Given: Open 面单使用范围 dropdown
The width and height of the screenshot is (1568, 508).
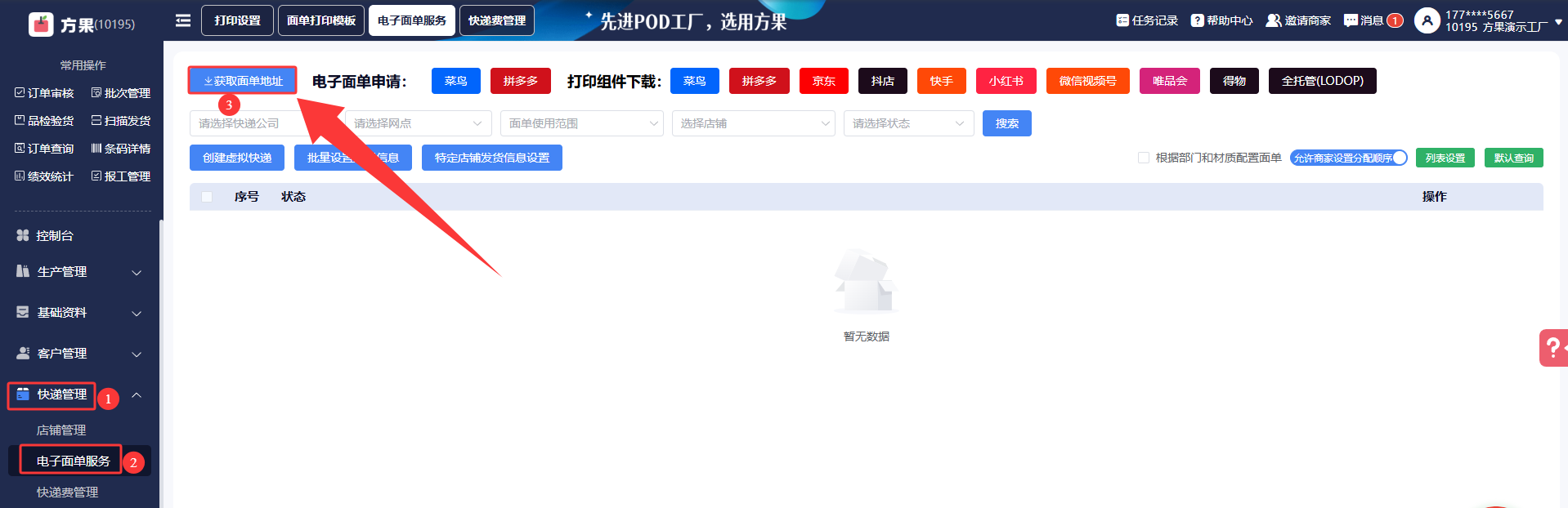Looking at the screenshot, I should coord(581,123).
